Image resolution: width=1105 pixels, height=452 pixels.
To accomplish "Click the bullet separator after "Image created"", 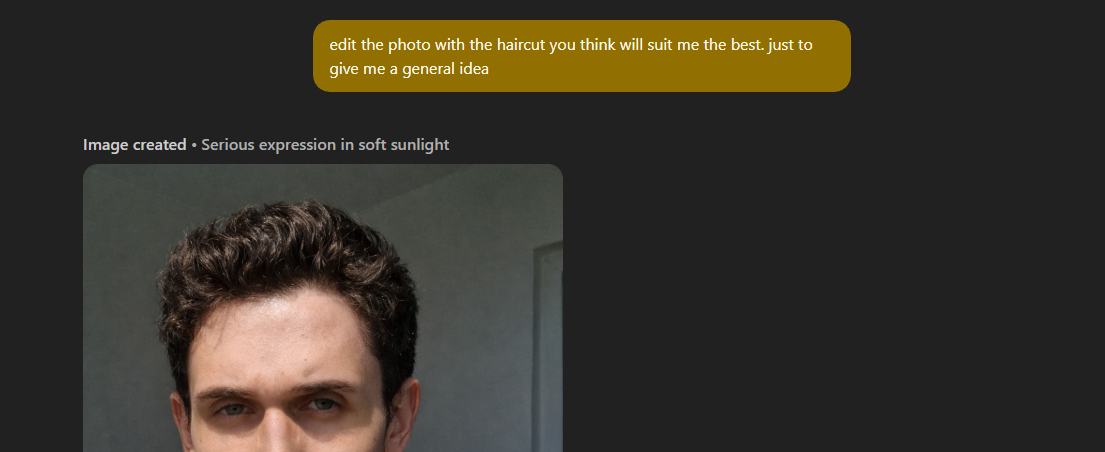I will tap(194, 145).
